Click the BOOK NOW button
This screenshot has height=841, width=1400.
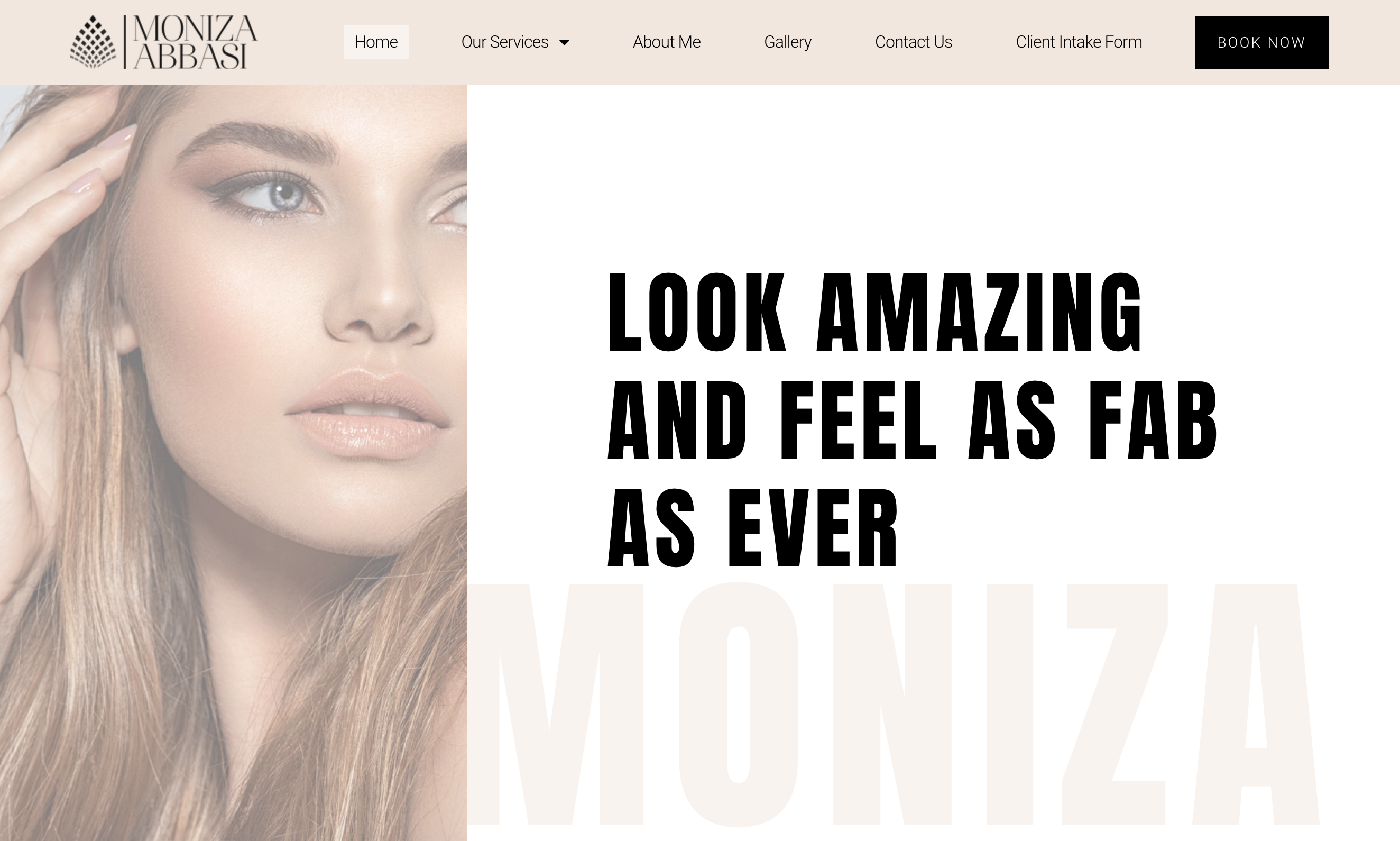click(x=1262, y=42)
